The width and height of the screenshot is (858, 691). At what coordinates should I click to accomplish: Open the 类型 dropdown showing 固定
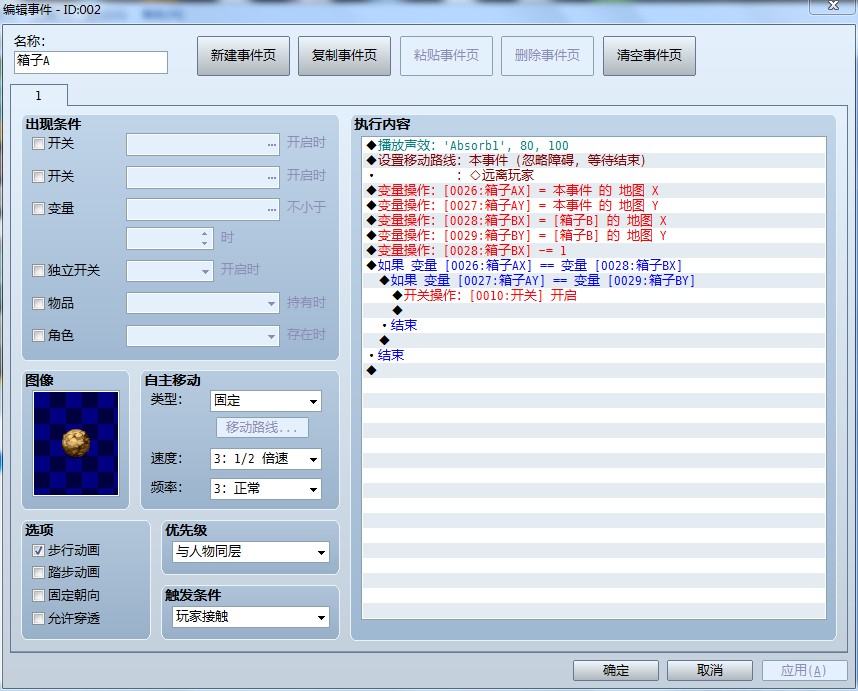(266, 401)
